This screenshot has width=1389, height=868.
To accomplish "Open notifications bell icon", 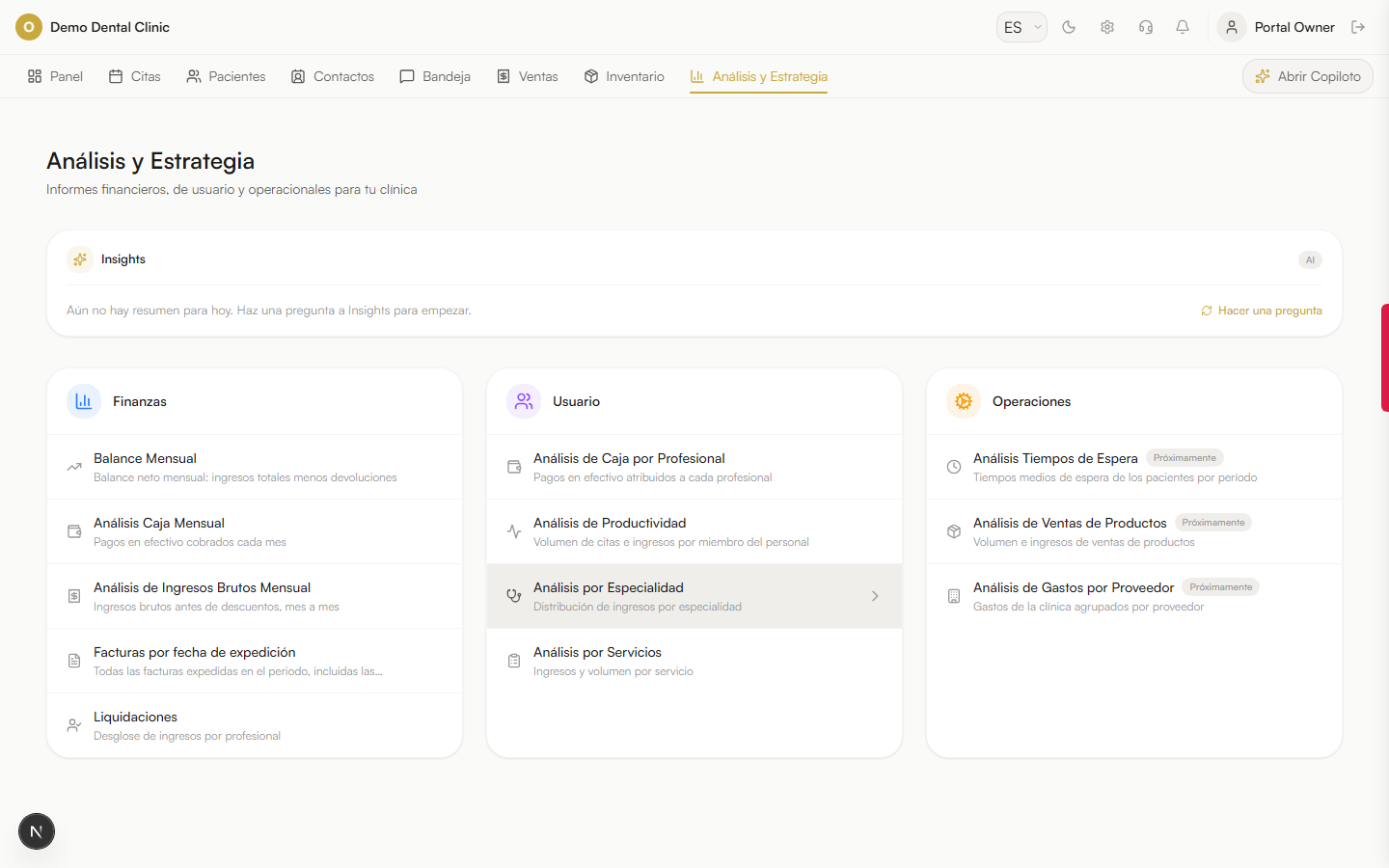I will coord(1183,27).
